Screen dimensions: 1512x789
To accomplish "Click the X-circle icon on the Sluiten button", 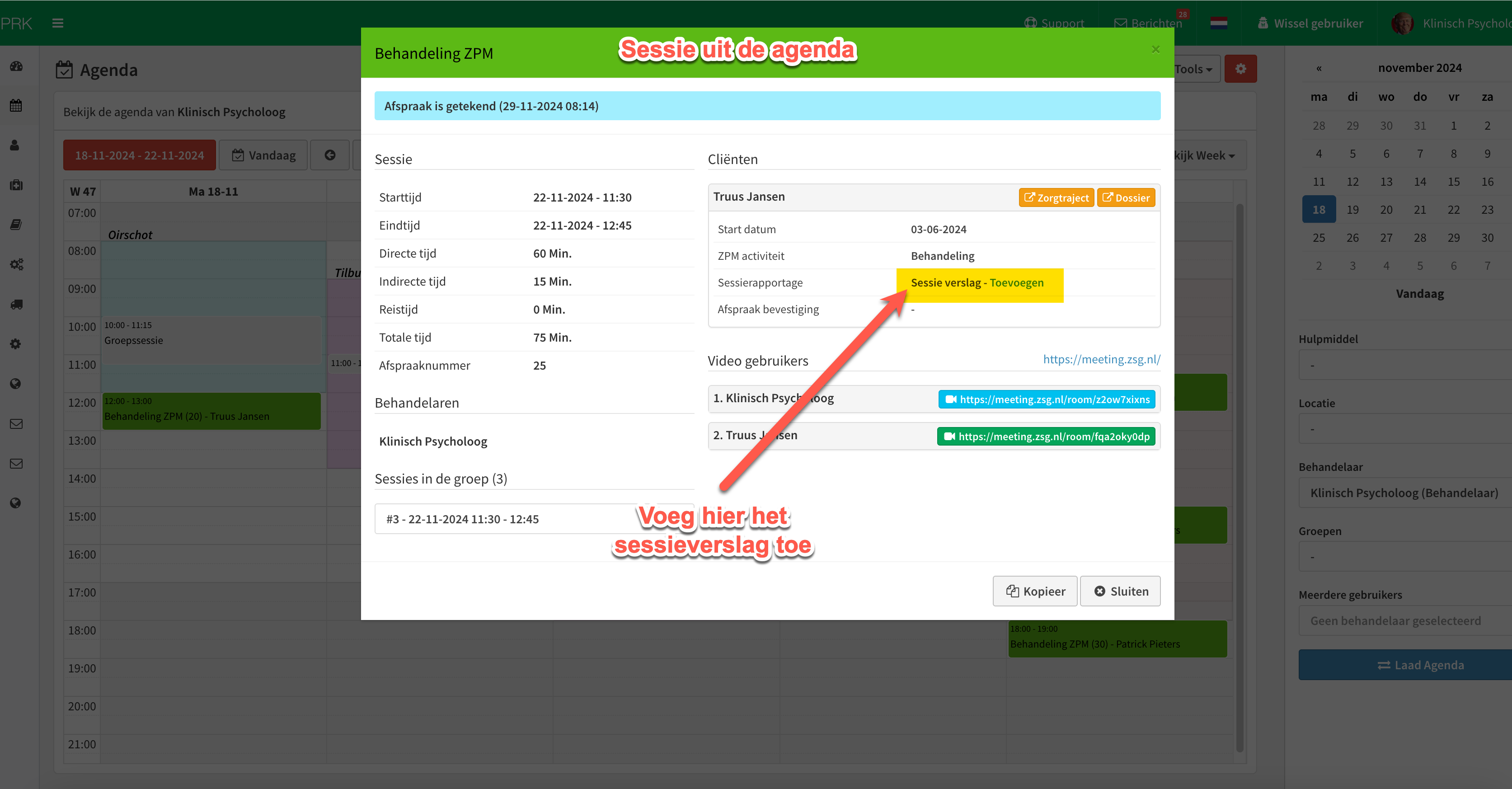I will pos(1100,591).
